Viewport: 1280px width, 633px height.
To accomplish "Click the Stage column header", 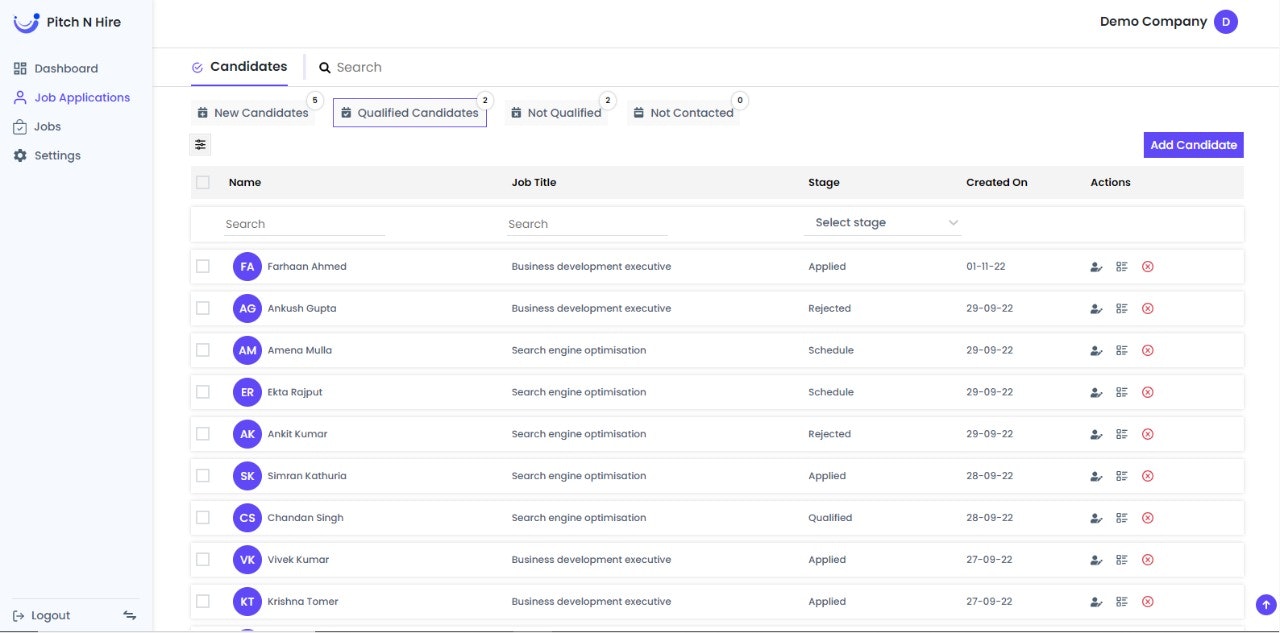I will 824,183.
